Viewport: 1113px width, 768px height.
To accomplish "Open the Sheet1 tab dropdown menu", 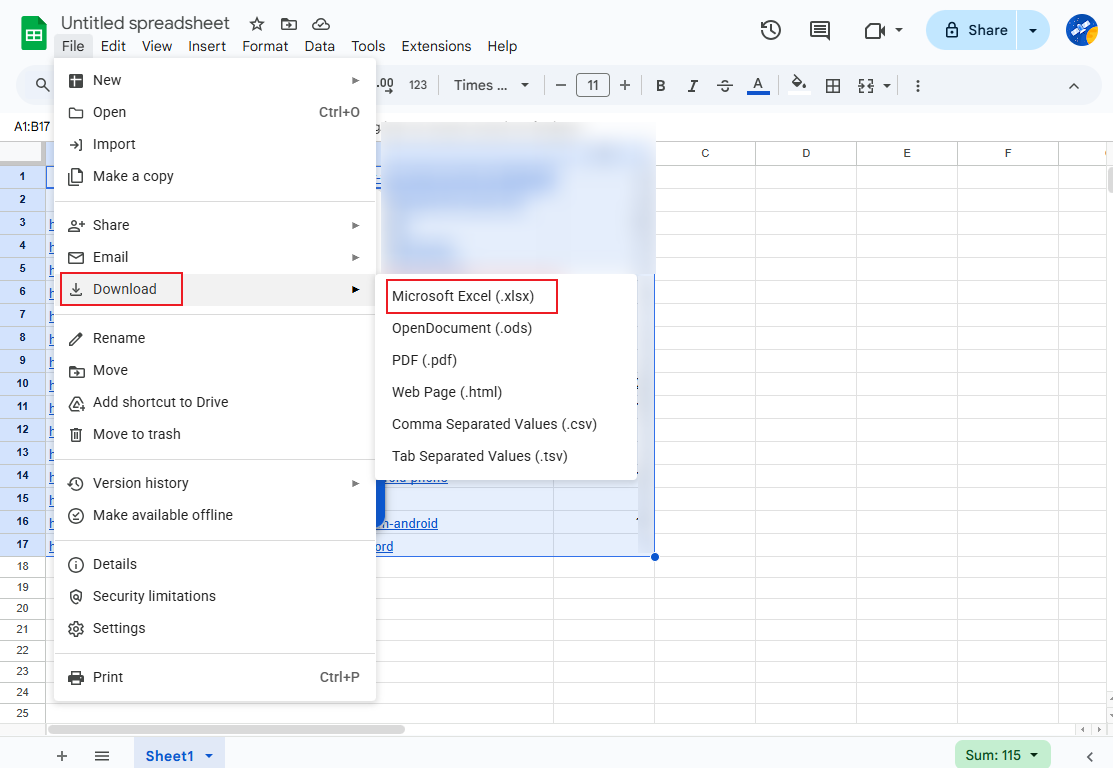I will pos(210,756).
